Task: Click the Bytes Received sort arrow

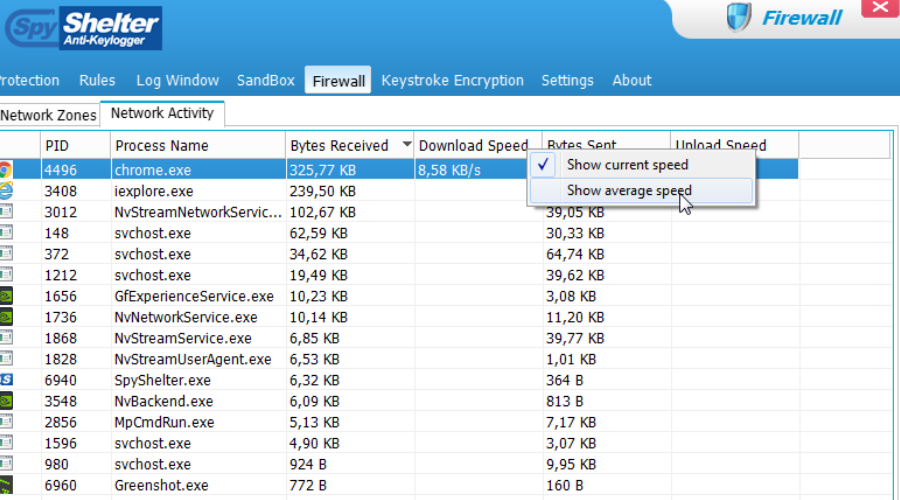Action: 407,144
